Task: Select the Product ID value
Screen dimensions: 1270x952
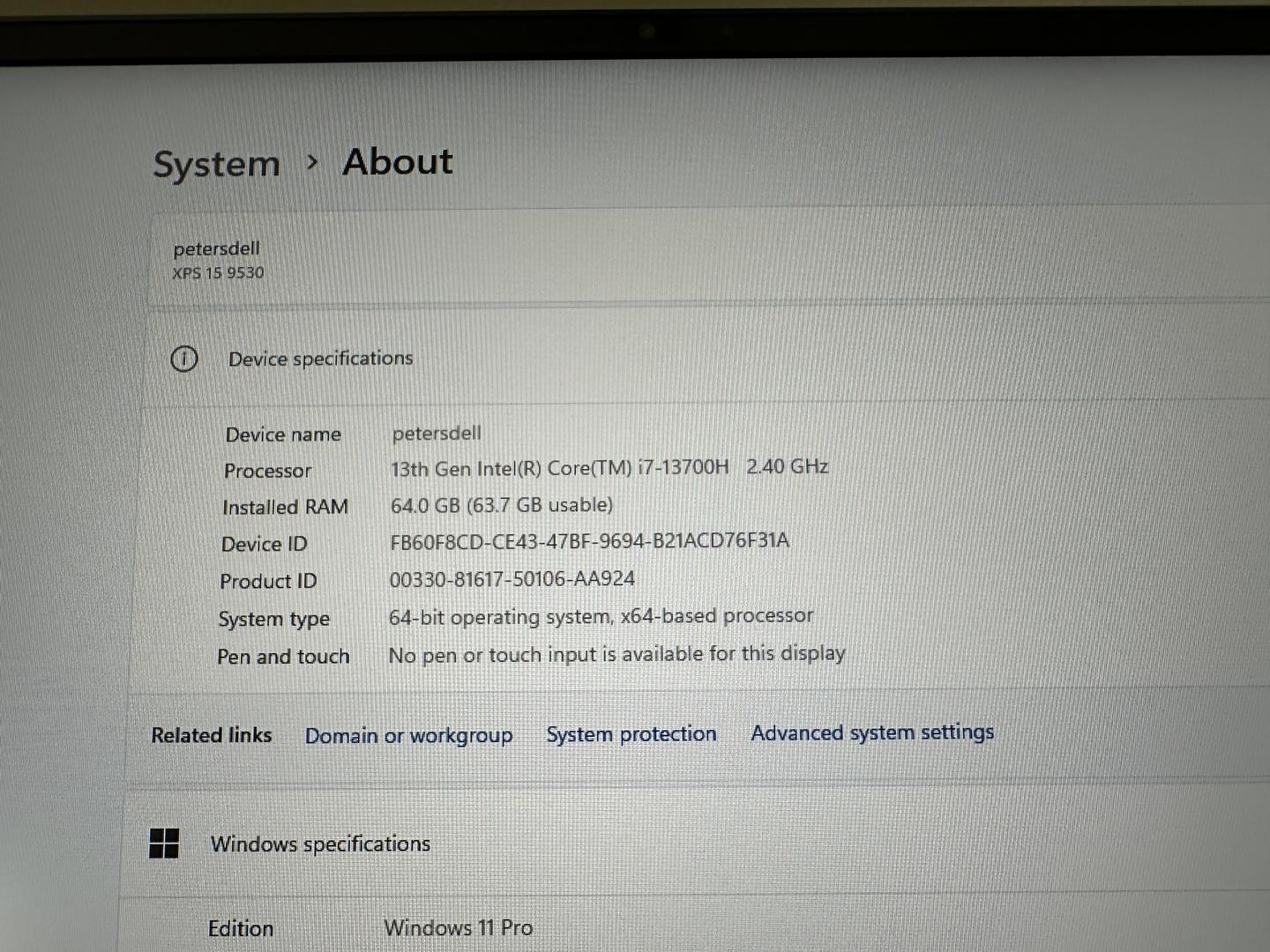Action: click(x=512, y=579)
